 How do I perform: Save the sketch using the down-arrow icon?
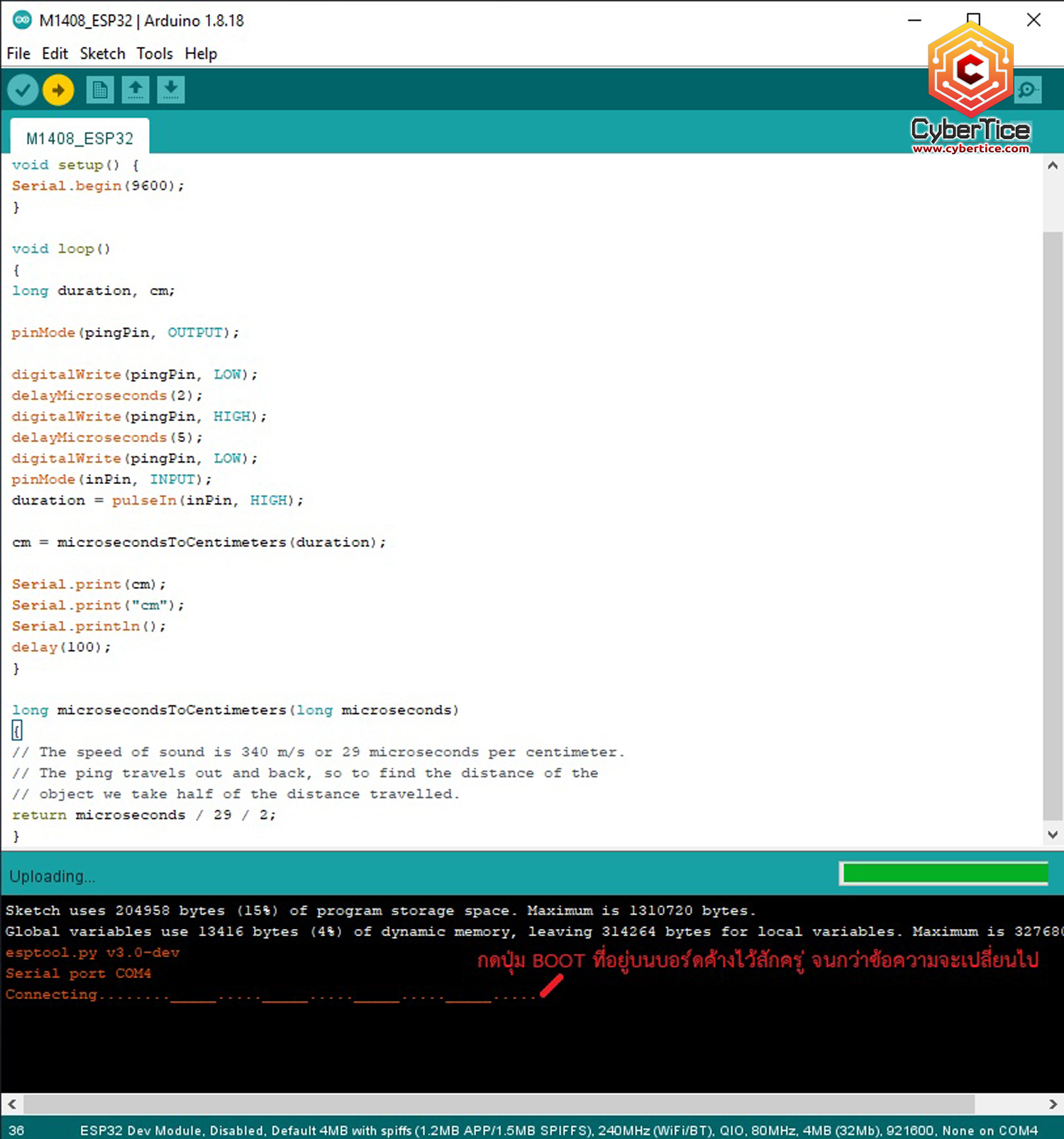tap(170, 90)
